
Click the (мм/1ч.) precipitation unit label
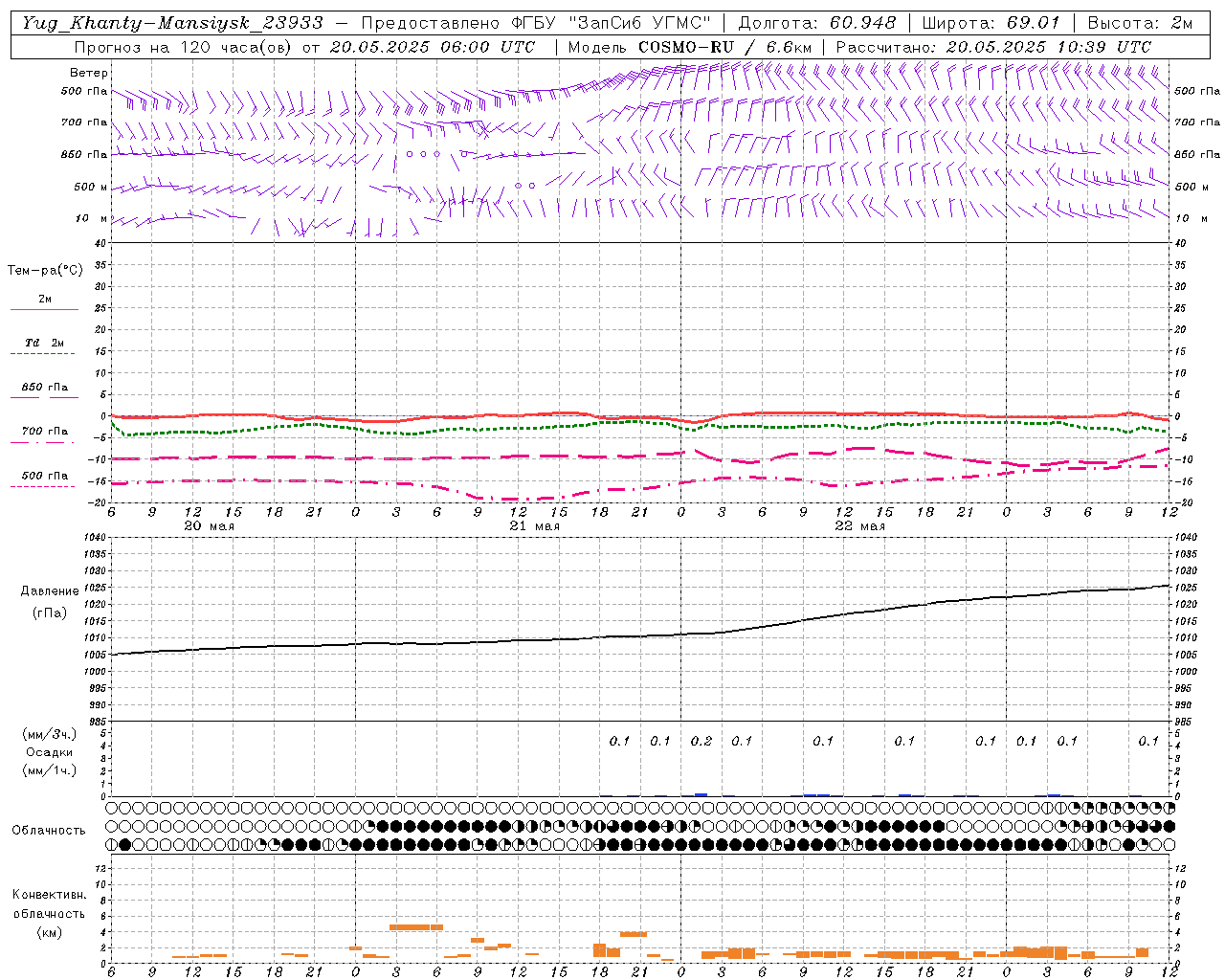[50, 770]
